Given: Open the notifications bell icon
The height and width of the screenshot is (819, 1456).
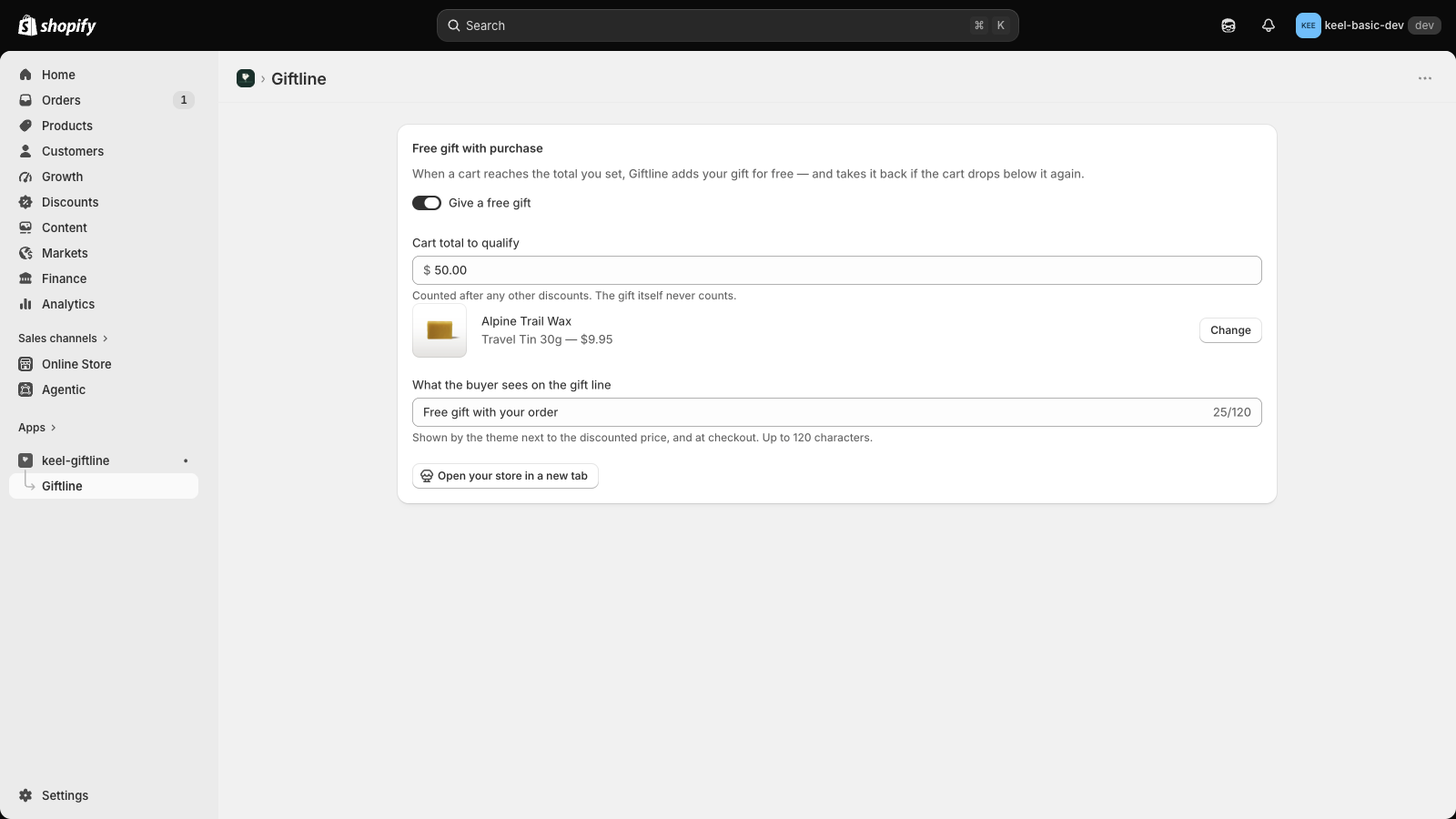Looking at the screenshot, I should (x=1269, y=25).
